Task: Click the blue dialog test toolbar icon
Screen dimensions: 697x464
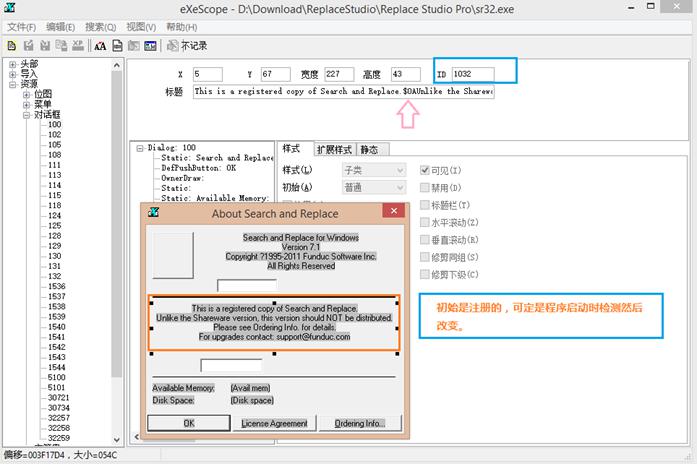Action: pyautogui.click(x=150, y=45)
